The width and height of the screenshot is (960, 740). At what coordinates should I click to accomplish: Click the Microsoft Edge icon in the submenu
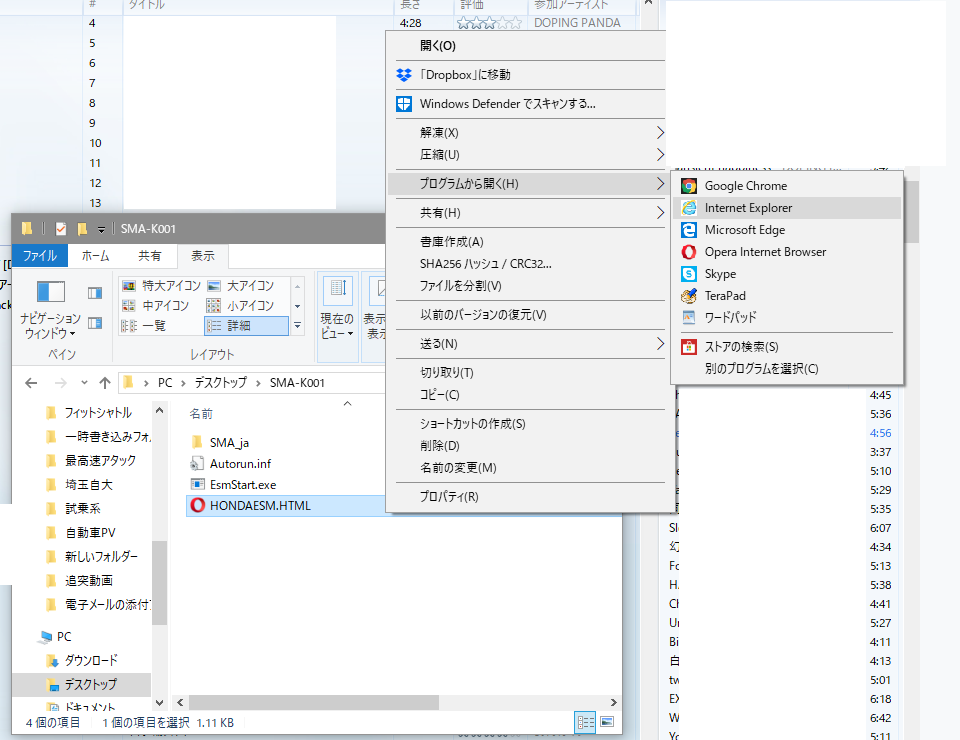[x=689, y=230]
